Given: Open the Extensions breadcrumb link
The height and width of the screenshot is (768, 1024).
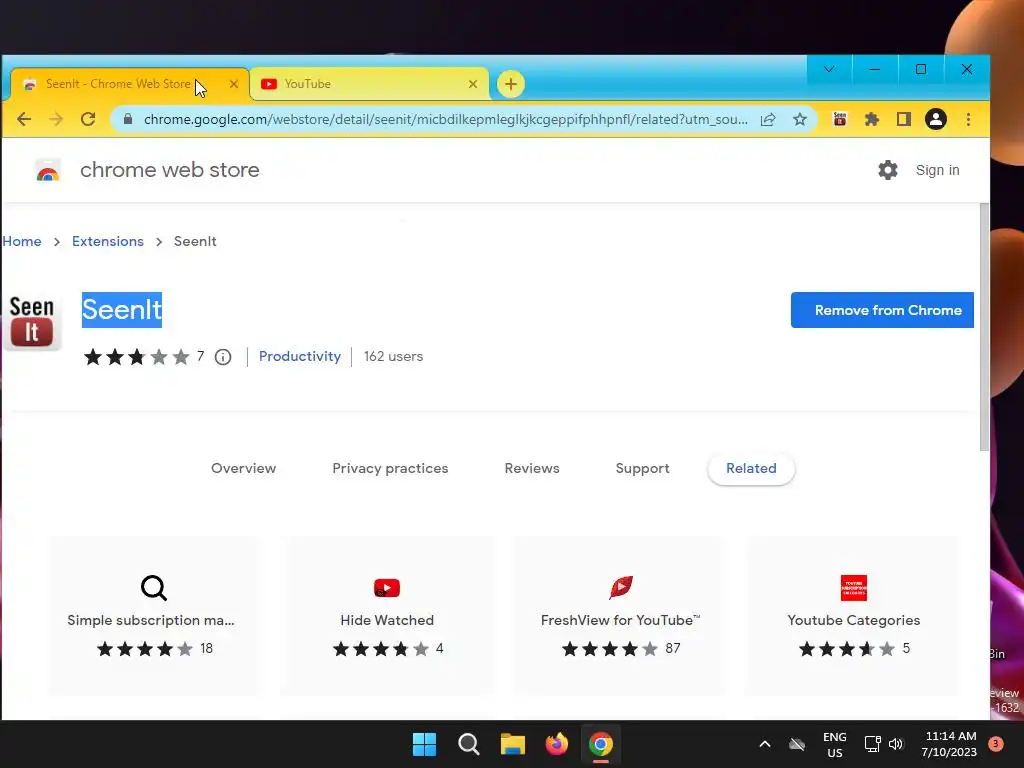Looking at the screenshot, I should coord(108,242).
